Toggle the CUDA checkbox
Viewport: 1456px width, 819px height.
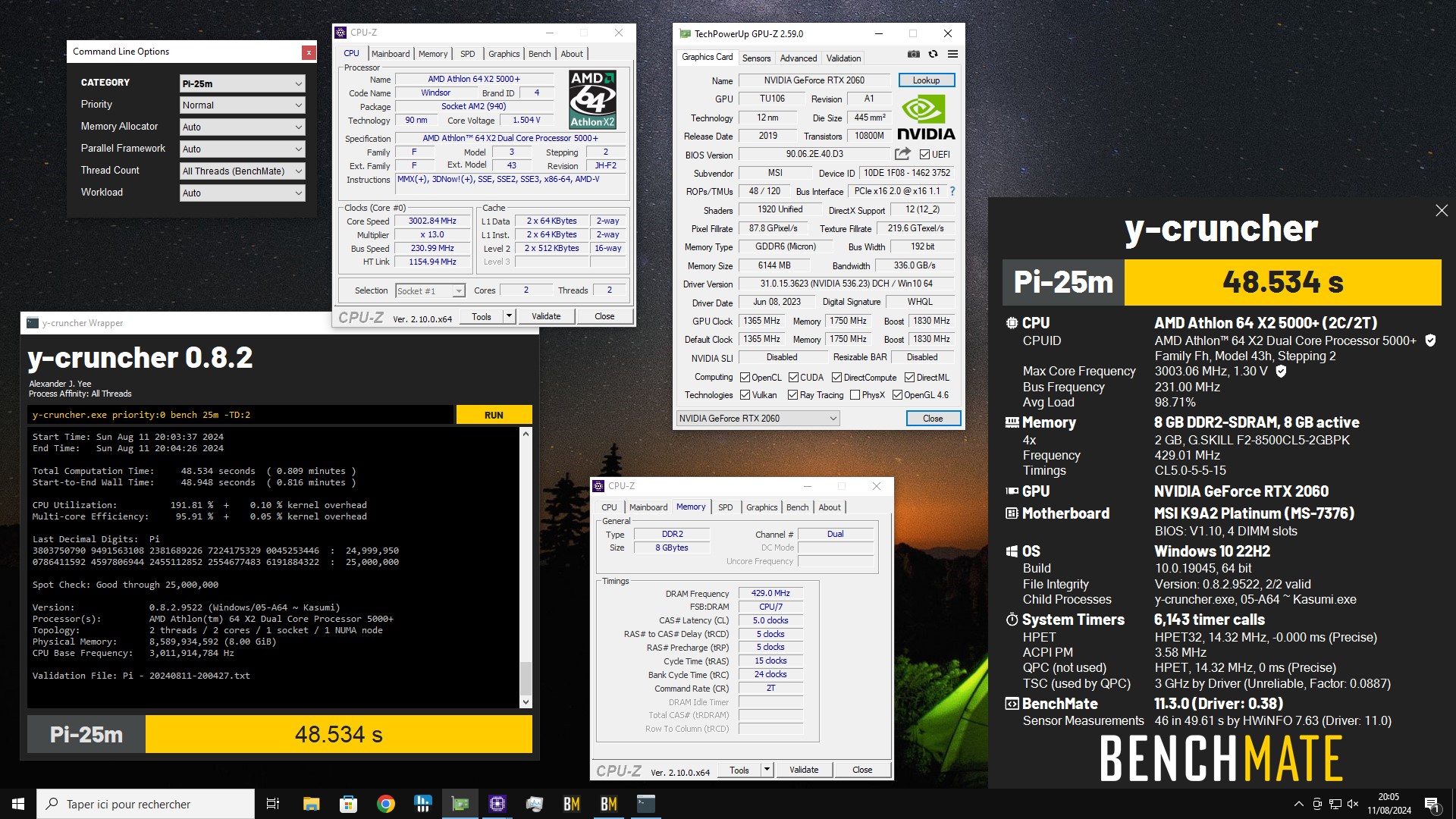793,378
